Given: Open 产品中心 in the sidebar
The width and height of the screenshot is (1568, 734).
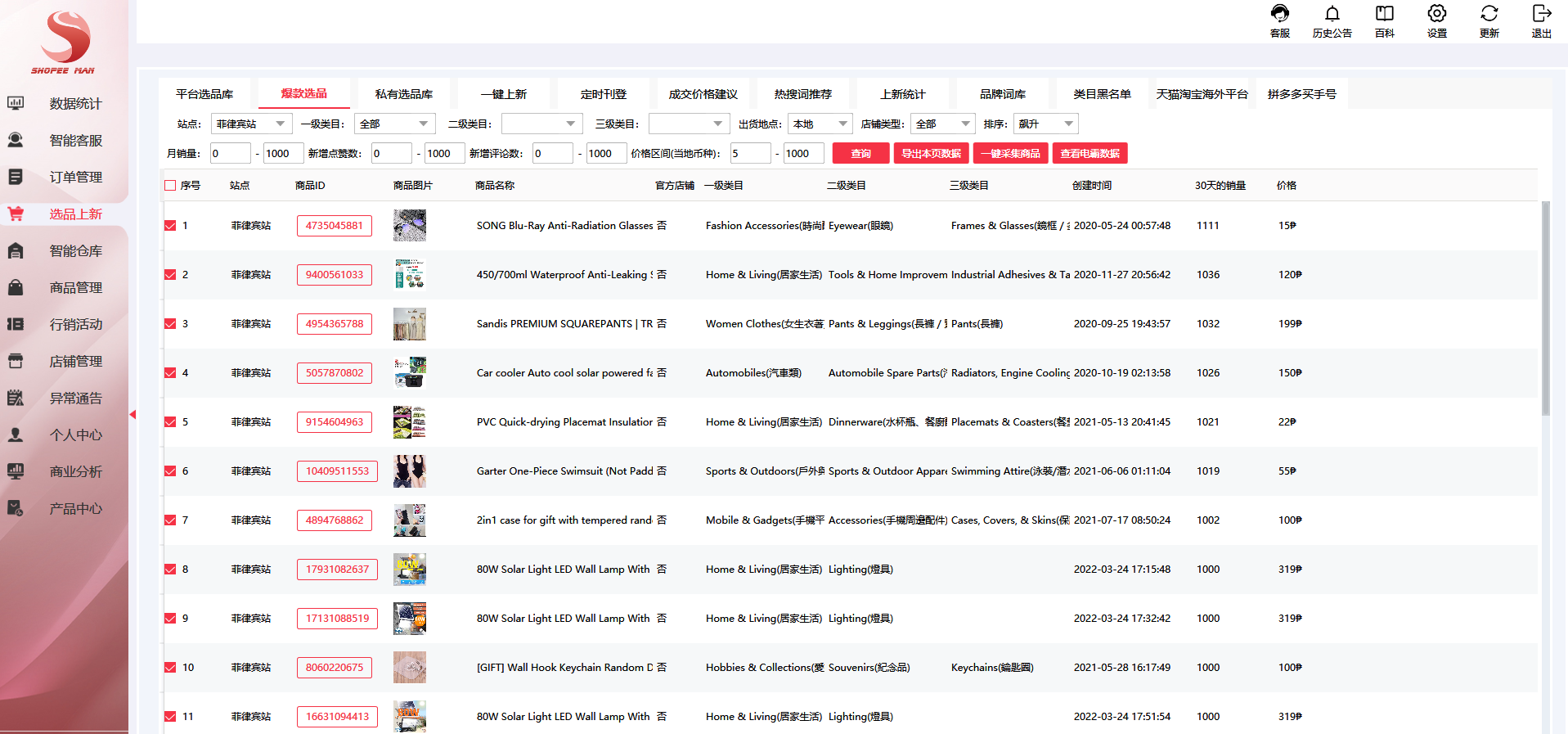Looking at the screenshot, I should click(64, 509).
